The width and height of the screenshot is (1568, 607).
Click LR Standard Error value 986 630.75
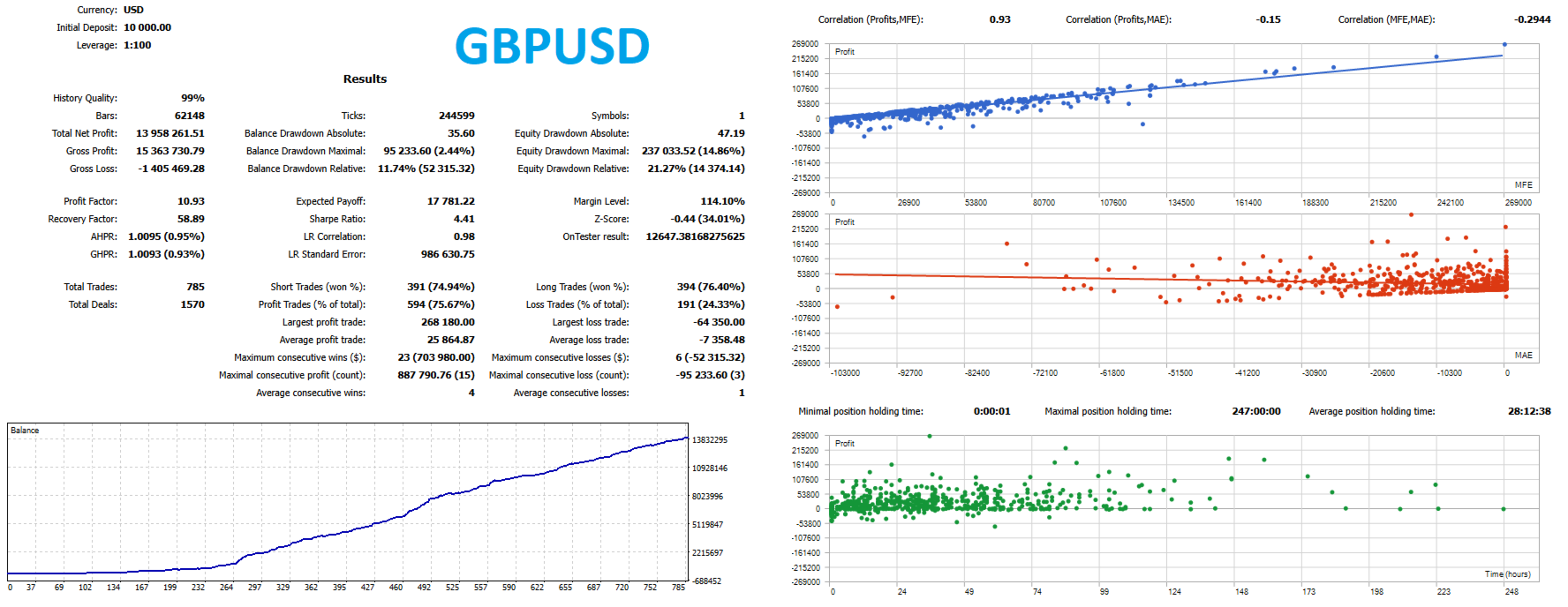click(448, 254)
